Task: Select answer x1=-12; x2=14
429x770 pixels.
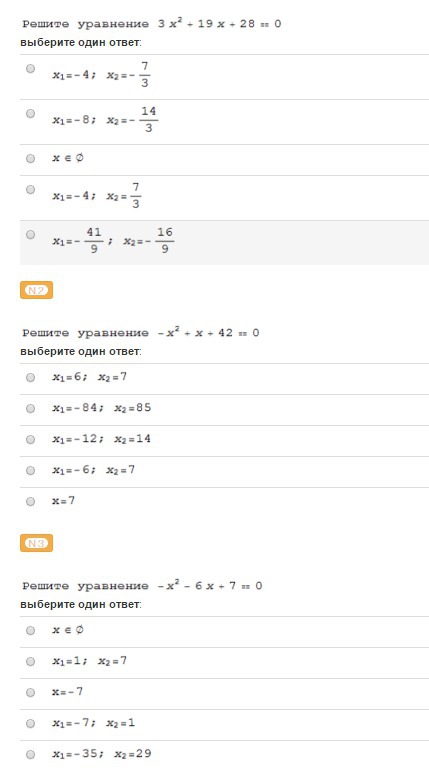Action: pos(30,439)
